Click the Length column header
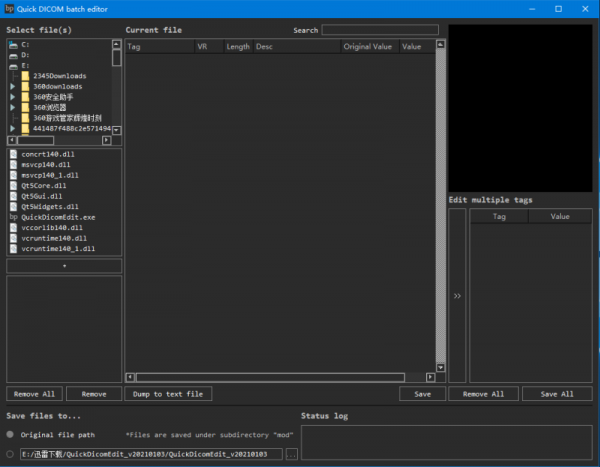The image size is (600, 467). pyautogui.click(x=238, y=47)
